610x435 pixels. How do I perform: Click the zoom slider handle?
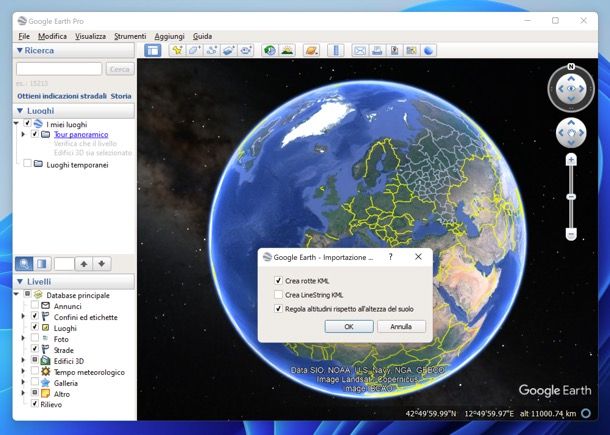pos(571,197)
